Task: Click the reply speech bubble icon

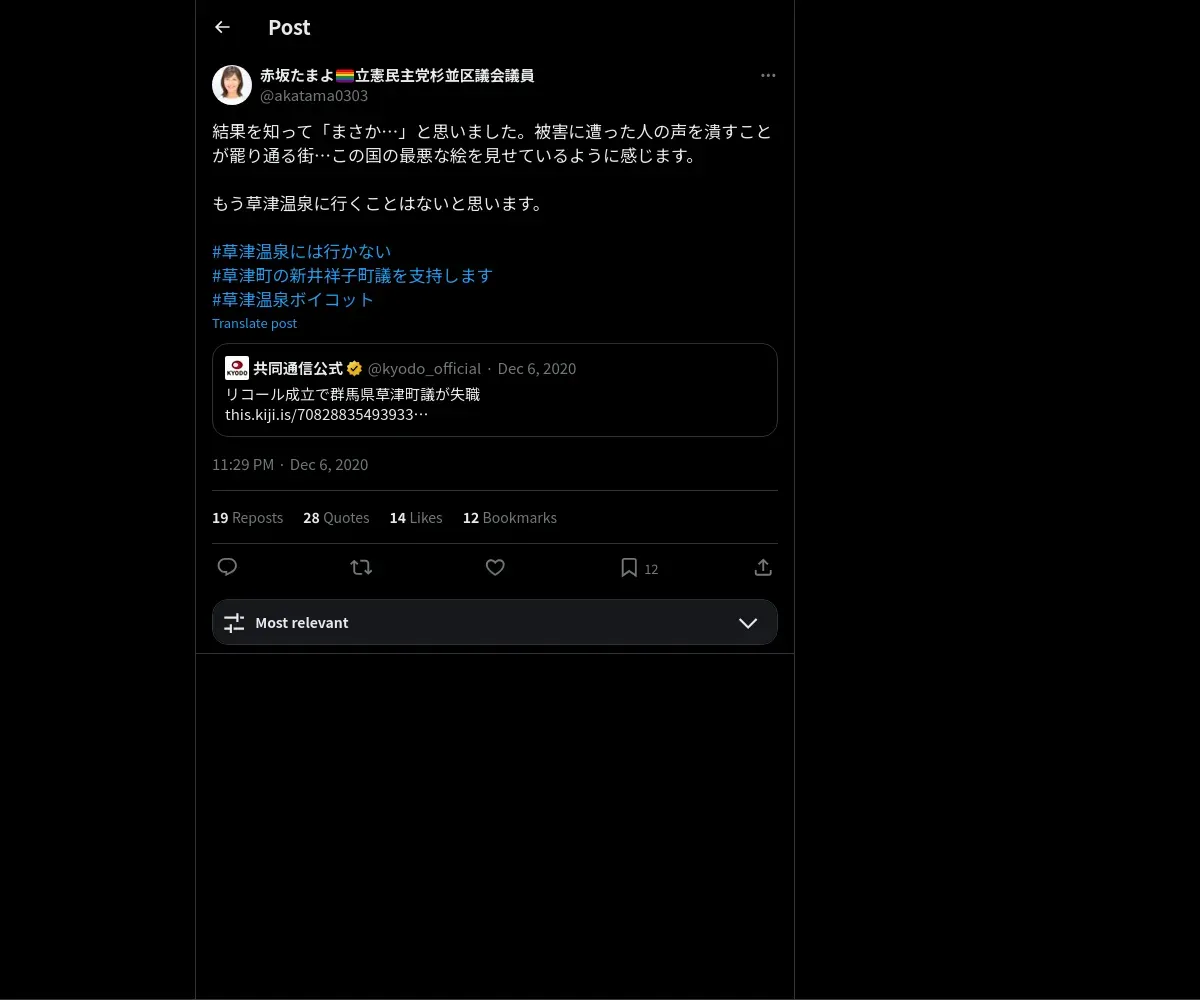Action: [x=227, y=567]
